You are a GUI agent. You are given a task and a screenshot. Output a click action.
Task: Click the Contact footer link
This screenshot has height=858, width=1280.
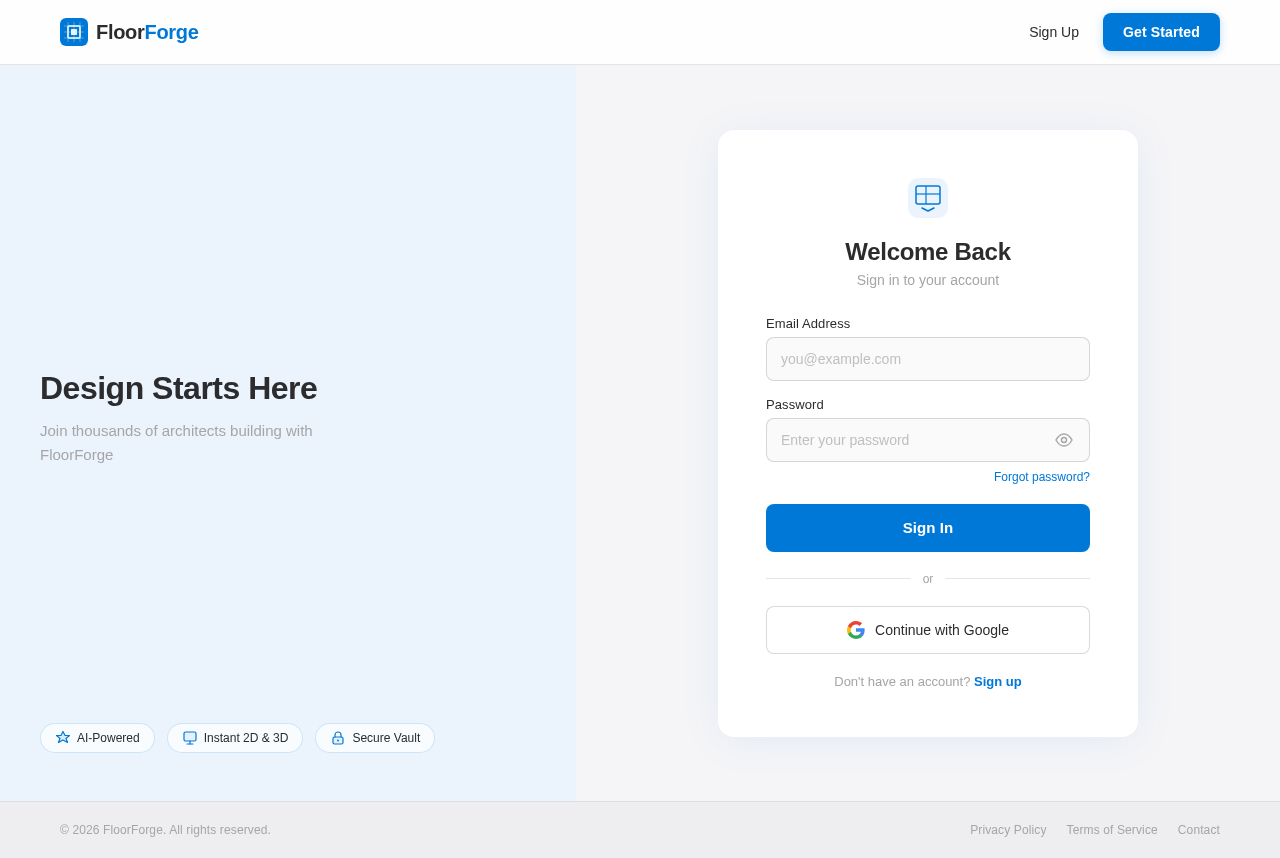1199,830
